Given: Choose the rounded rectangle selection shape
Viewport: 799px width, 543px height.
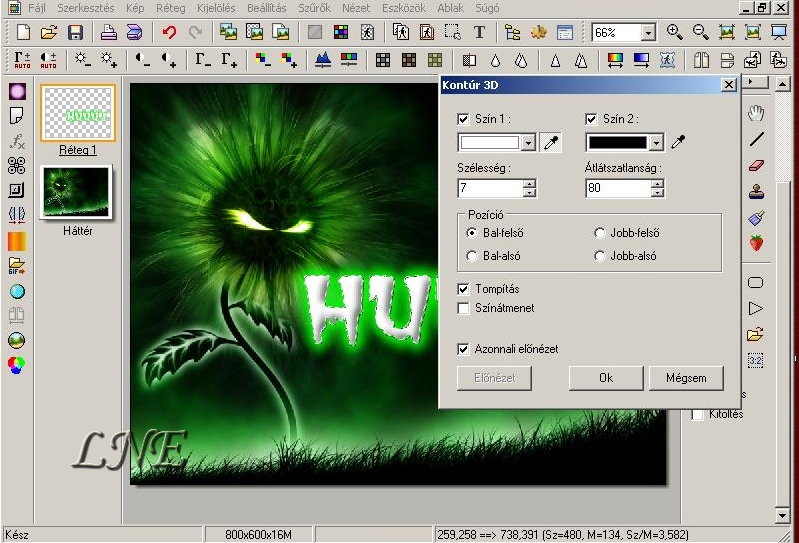Looking at the screenshot, I should point(756,283).
